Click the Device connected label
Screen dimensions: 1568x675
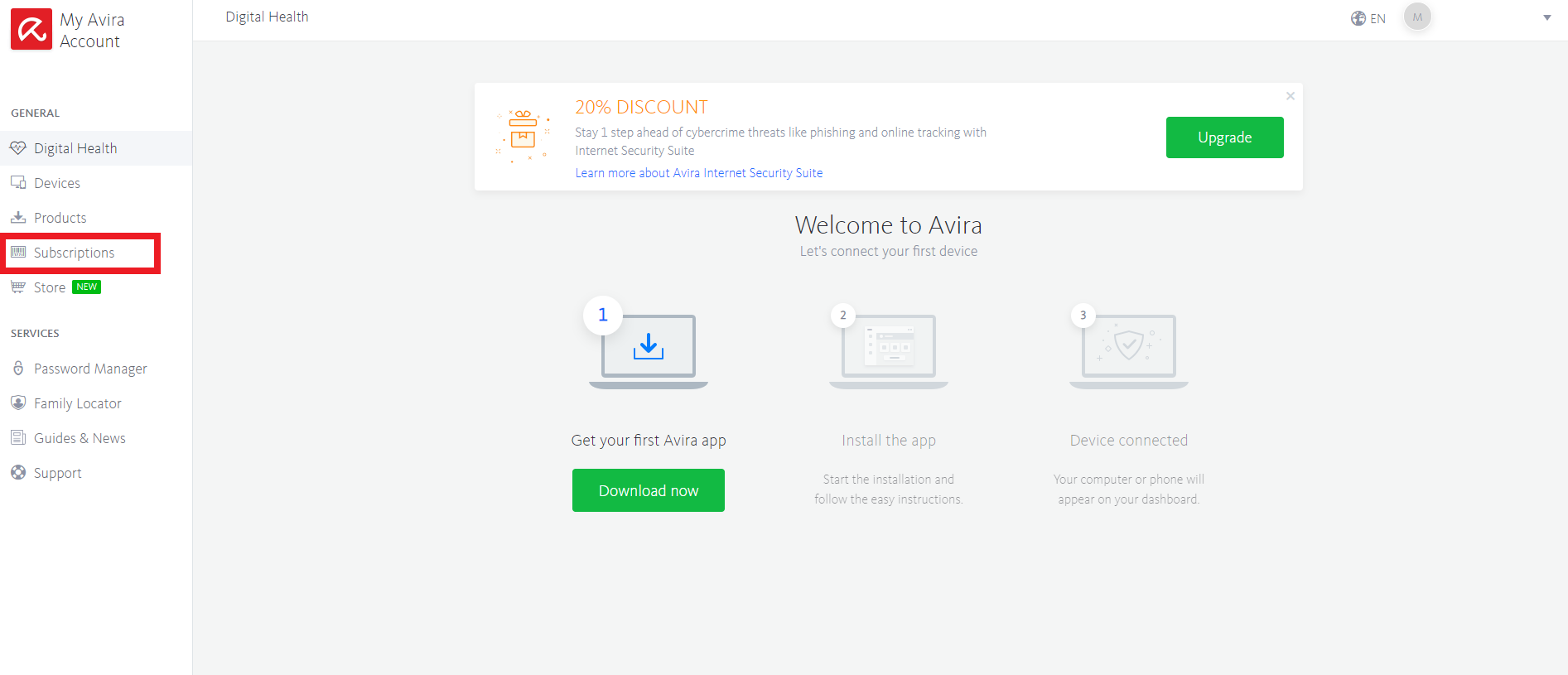1129,441
